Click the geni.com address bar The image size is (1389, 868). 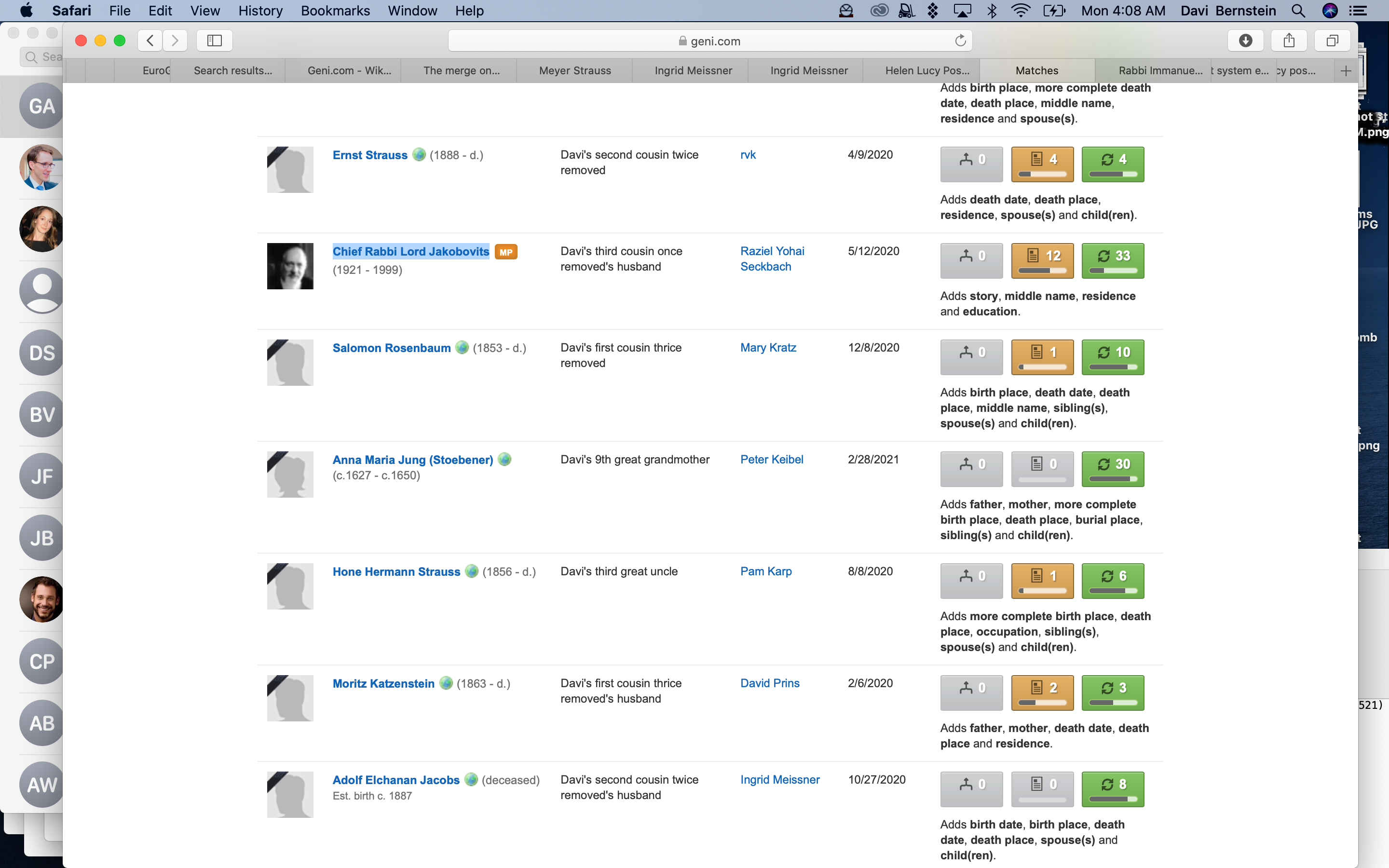pyautogui.click(x=709, y=41)
